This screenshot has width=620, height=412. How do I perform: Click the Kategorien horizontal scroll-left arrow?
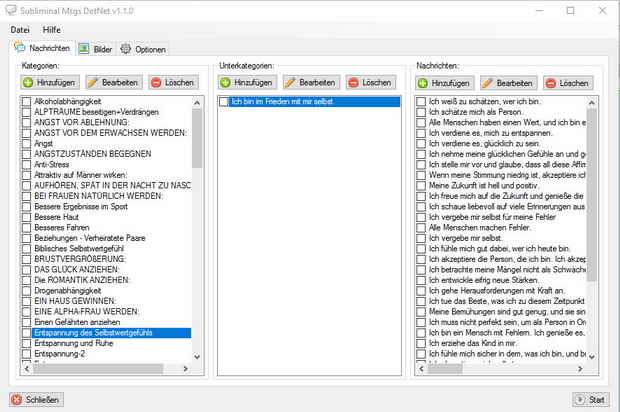click(x=27, y=369)
